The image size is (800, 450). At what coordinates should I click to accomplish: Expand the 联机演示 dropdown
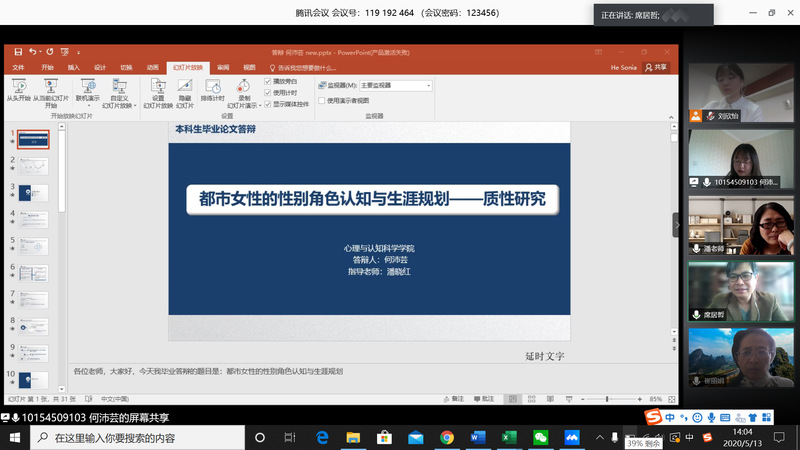pyautogui.click(x=87, y=104)
